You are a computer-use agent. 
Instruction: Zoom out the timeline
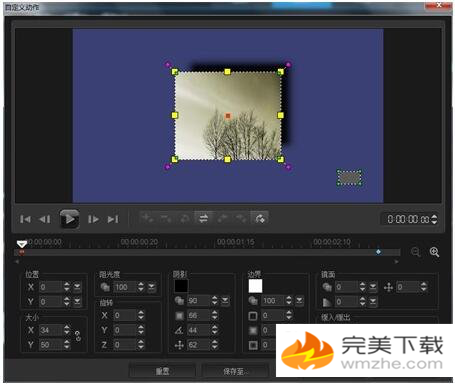(x=416, y=252)
